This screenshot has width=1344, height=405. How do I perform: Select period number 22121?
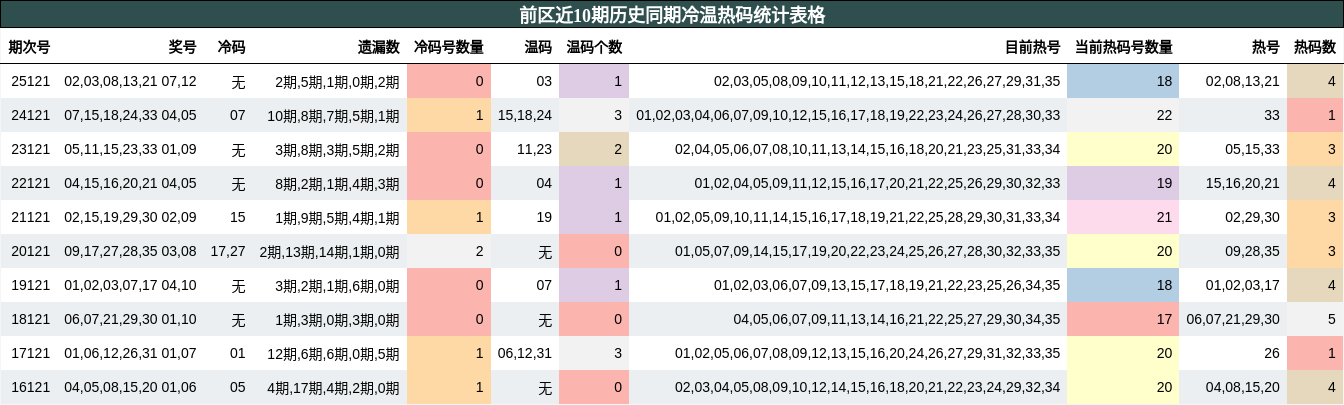point(31,183)
